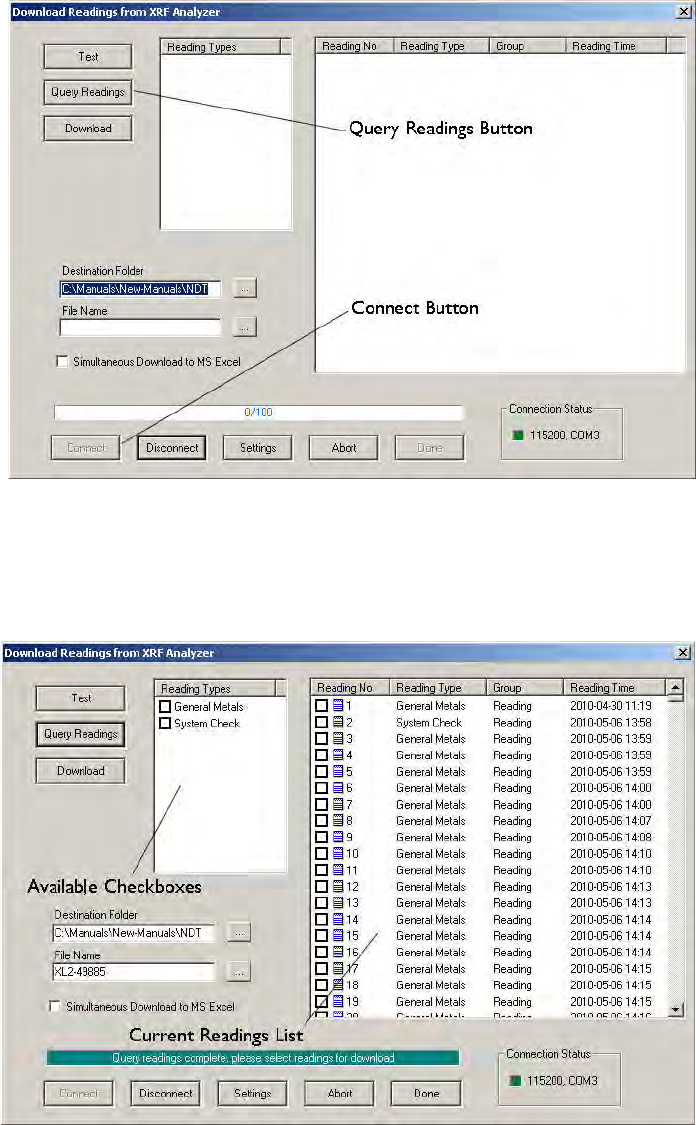
Task: Click Reading Types header above General Metals
Action: (215, 689)
